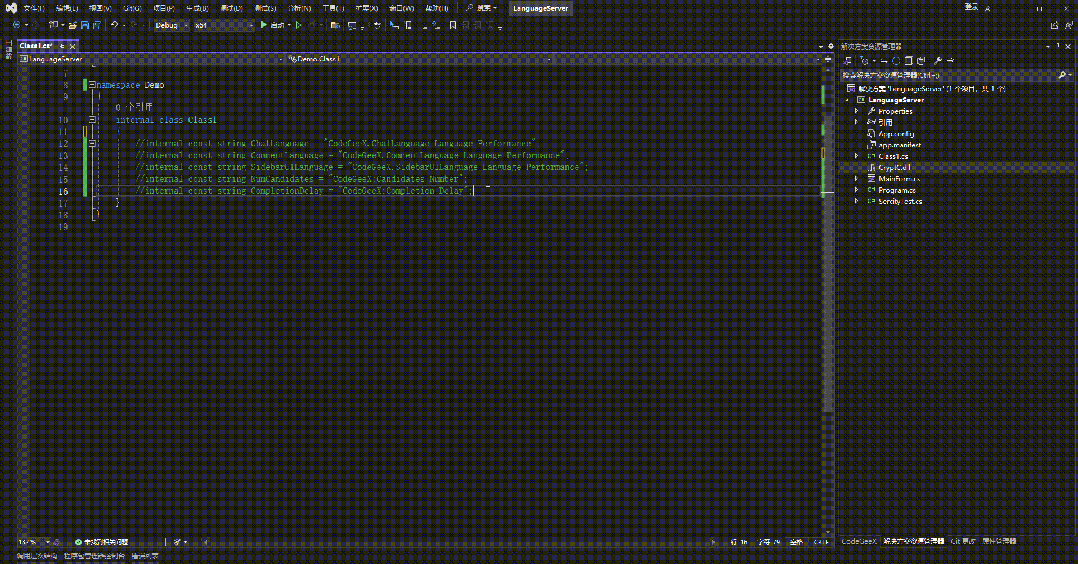Click the properties wrench icon in Solution Explorer
Screen dimensions: 1078x564
point(938,61)
